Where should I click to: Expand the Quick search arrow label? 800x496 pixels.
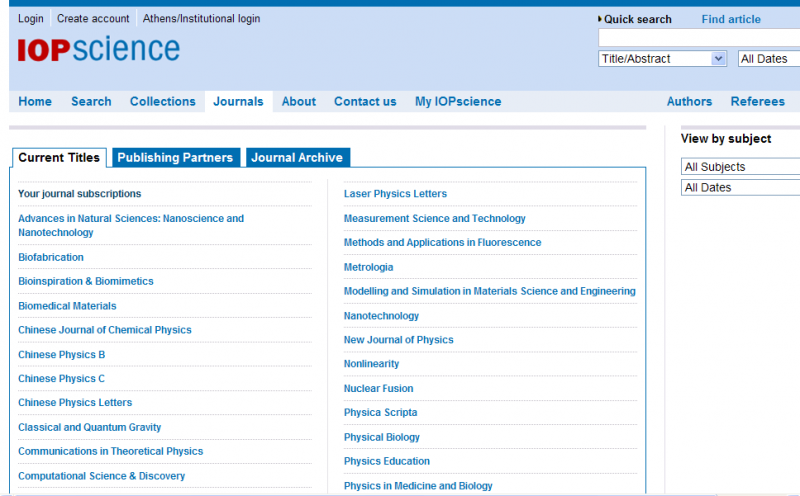(x=635, y=19)
